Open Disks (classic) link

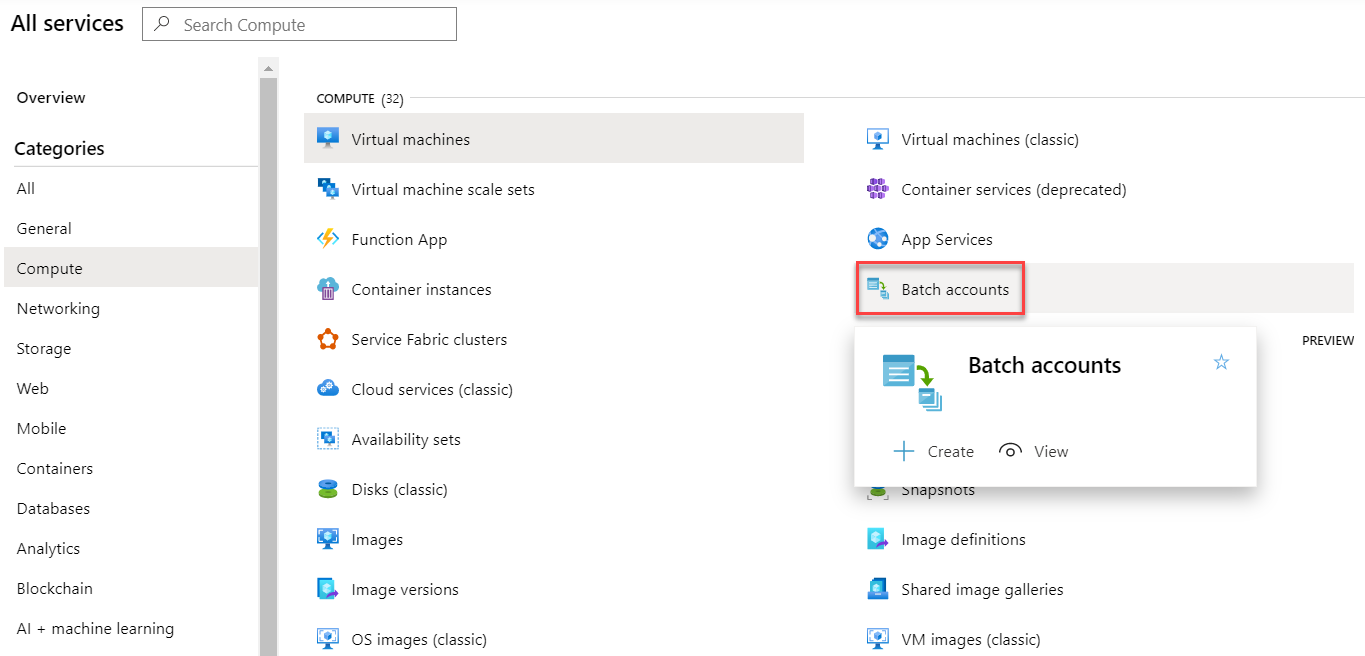click(x=400, y=489)
